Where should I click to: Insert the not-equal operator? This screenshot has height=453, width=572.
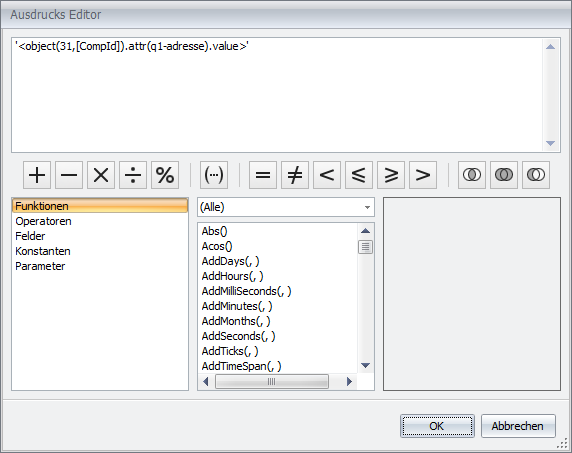pos(295,175)
